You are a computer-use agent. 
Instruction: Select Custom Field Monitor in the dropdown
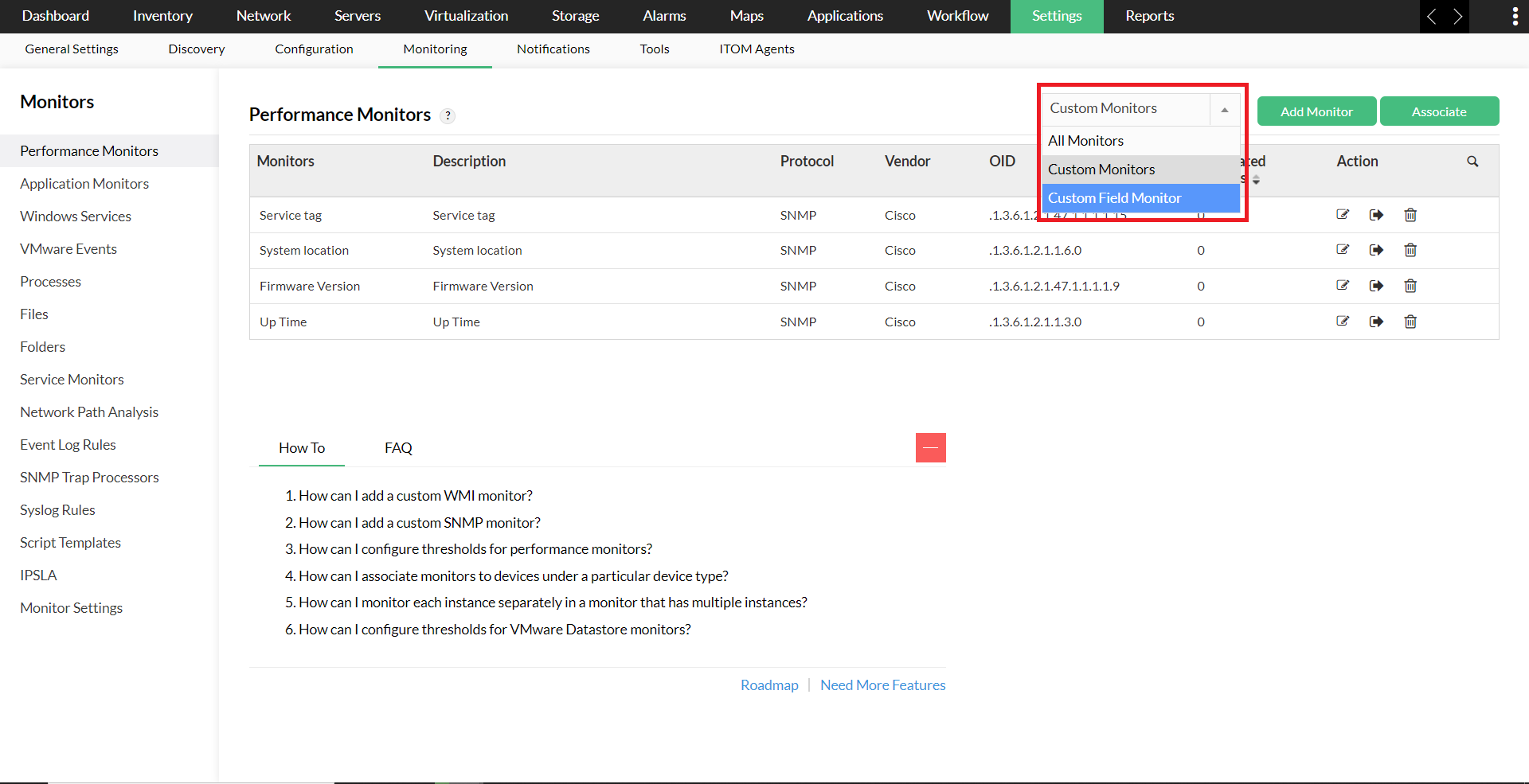click(x=1114, y=197)
